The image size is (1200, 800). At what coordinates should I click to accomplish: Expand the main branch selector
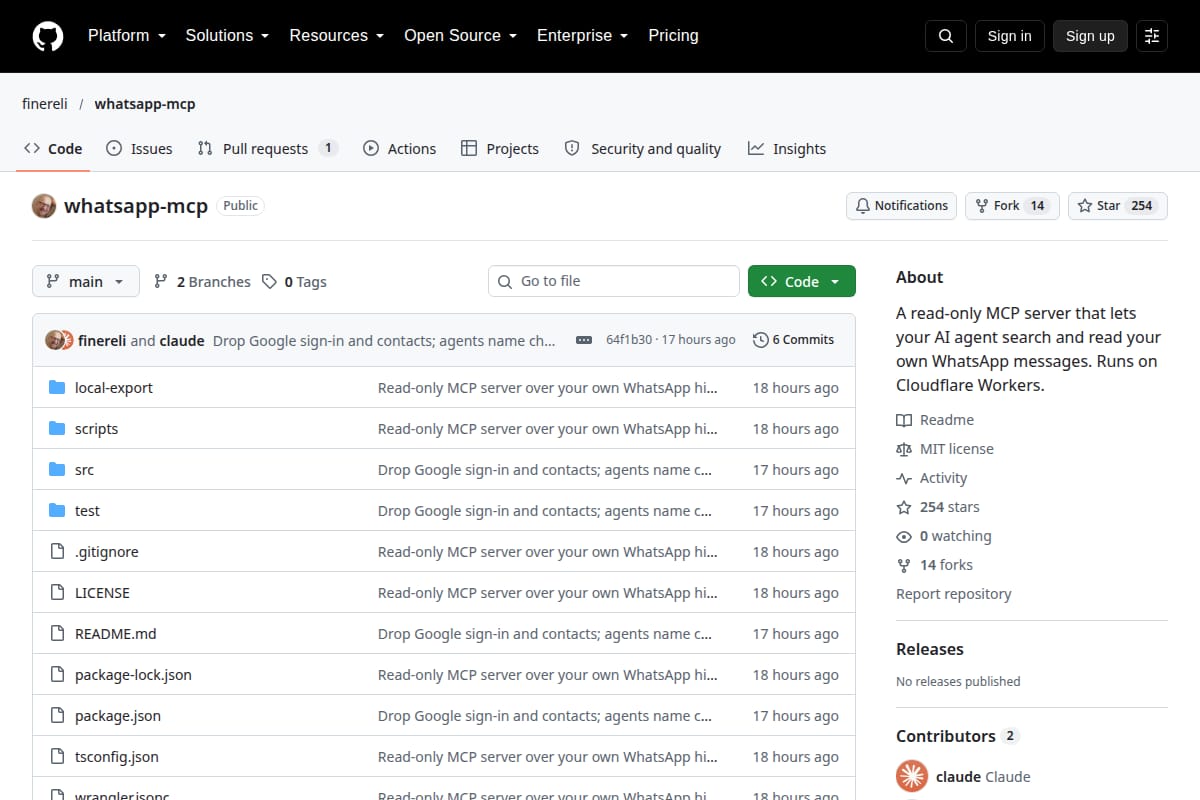coord(86,282)
